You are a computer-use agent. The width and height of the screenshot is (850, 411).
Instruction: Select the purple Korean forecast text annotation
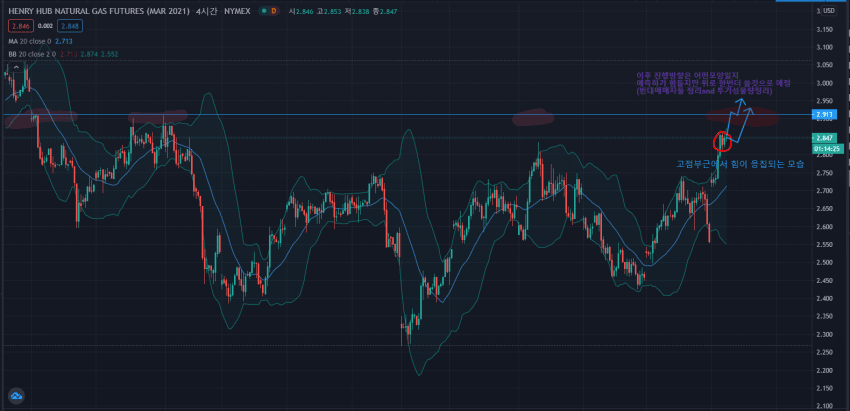coord(714,84)
